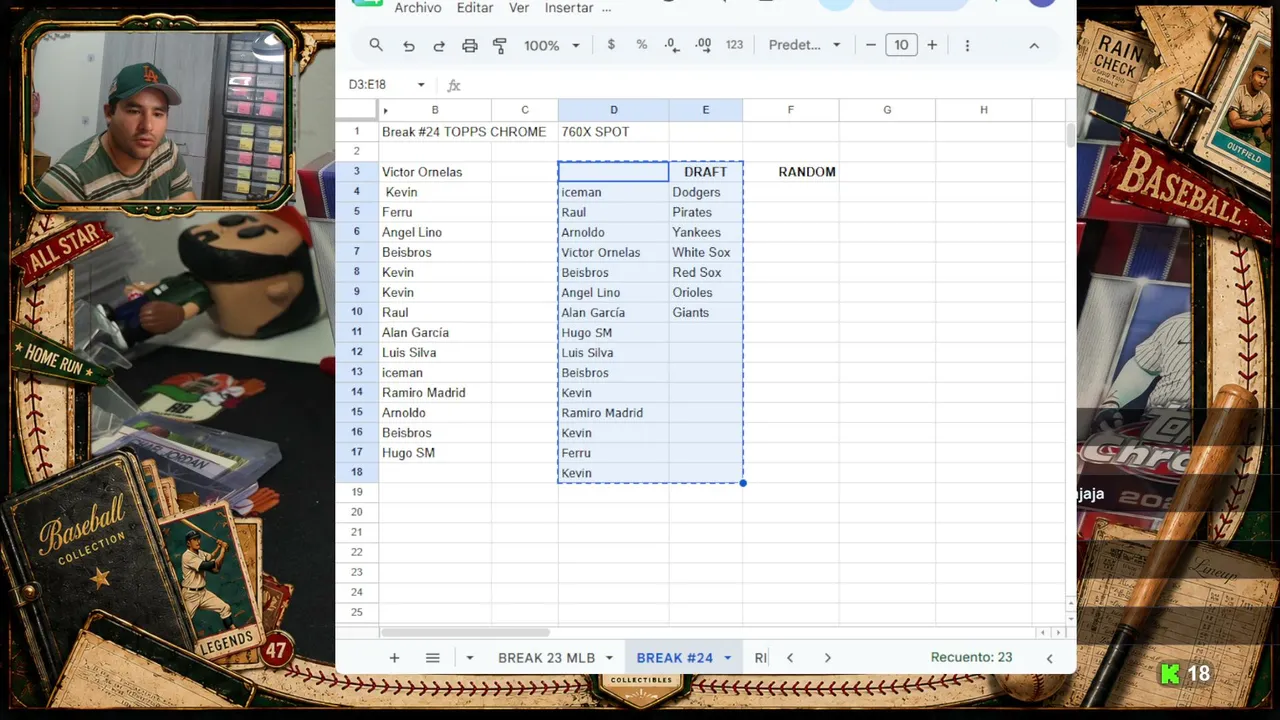
Task: Switch to the BREAK 23 MLB sheet
Action: 546,658
